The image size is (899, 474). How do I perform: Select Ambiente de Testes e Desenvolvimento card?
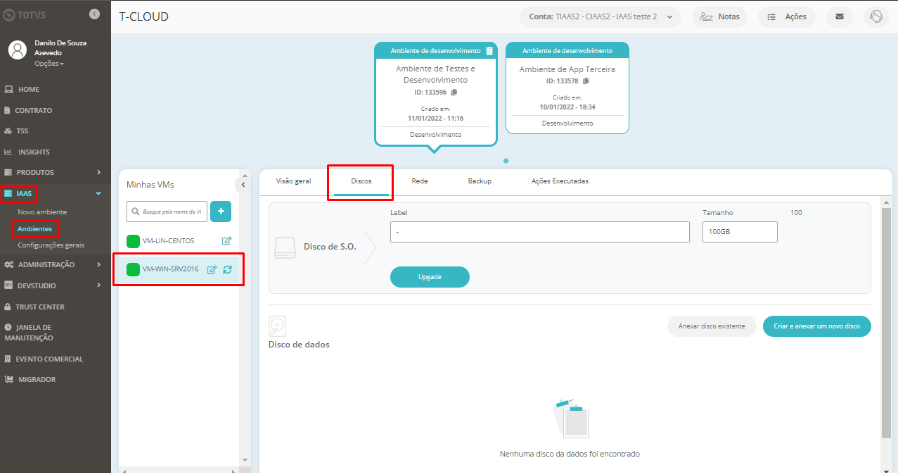point(436,94)
